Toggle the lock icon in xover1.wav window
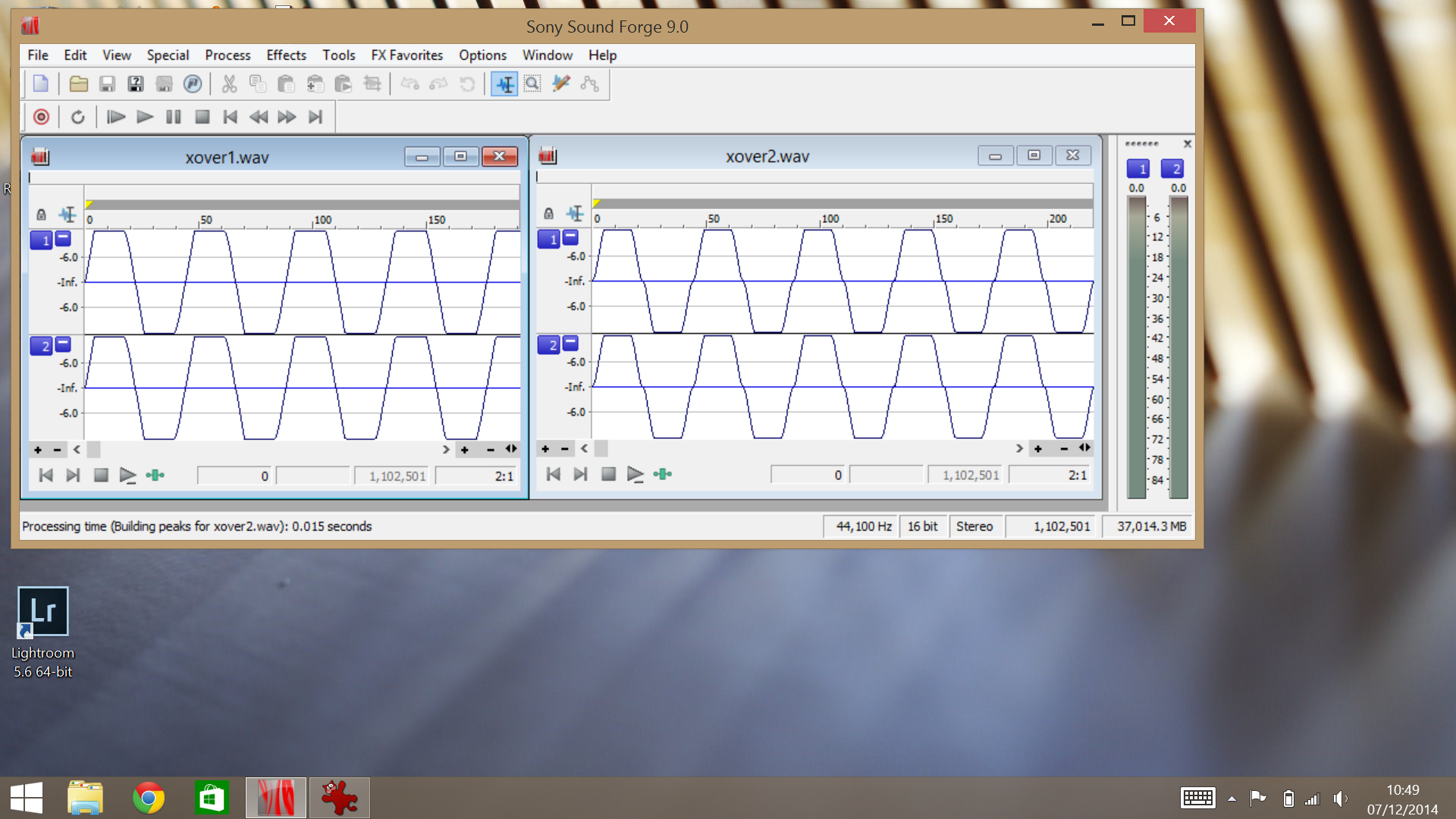 click(41, 215)
